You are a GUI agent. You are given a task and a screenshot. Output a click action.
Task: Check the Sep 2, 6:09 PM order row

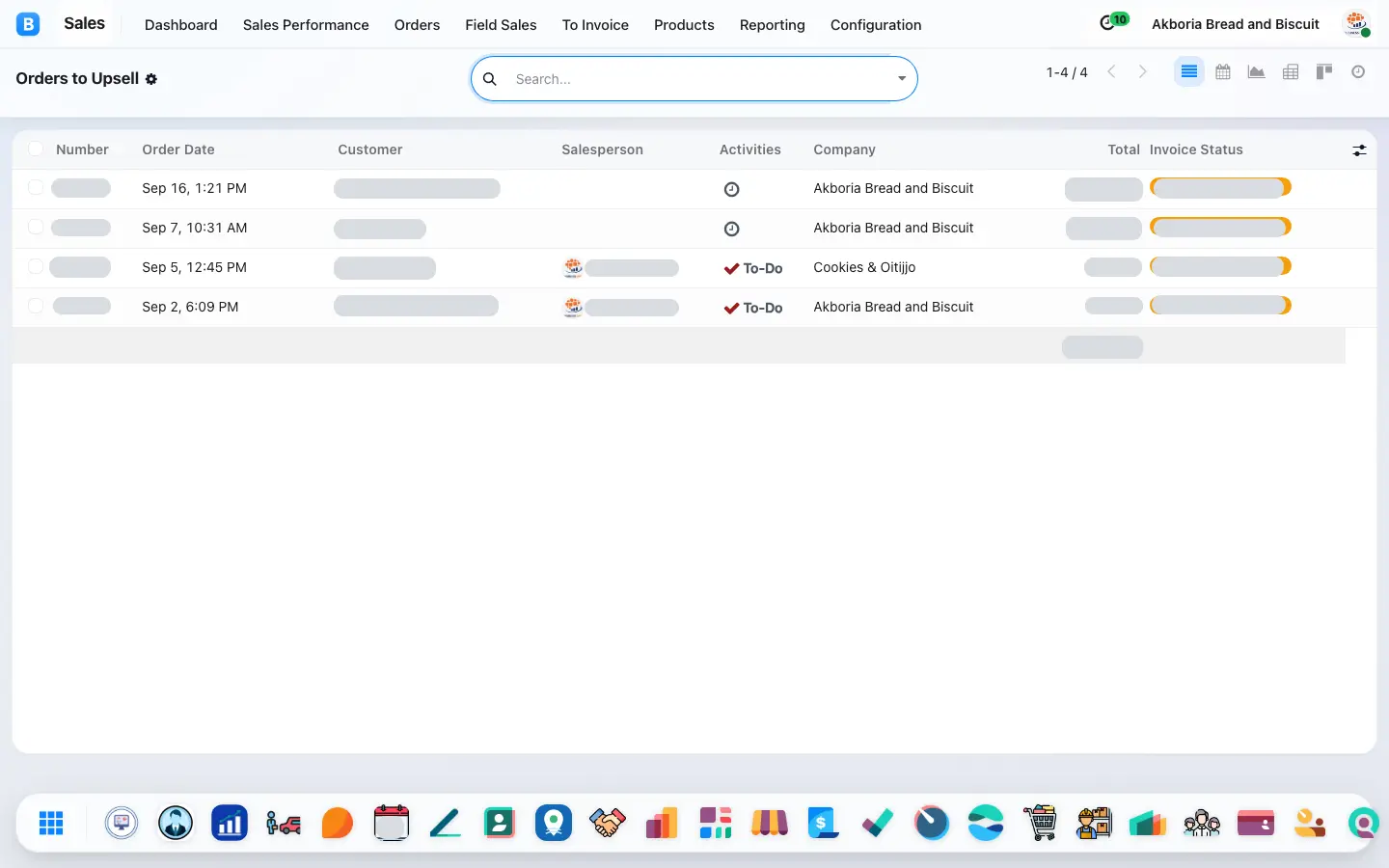36,306
